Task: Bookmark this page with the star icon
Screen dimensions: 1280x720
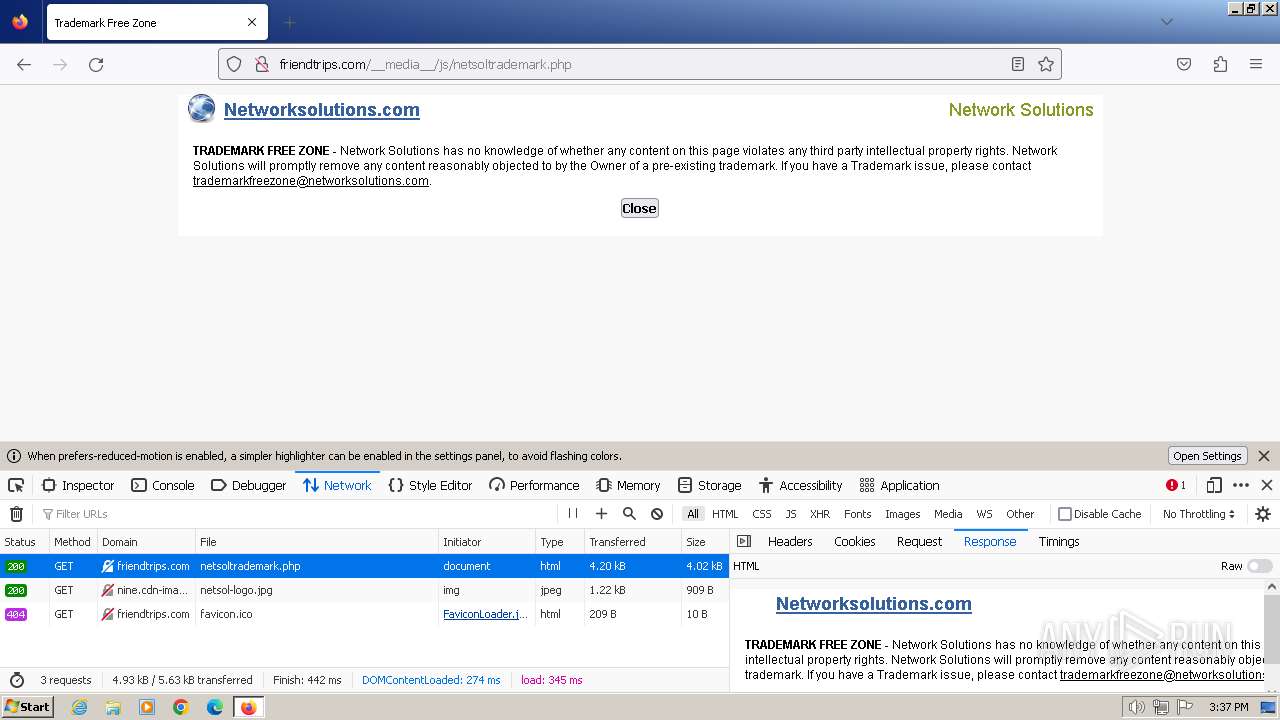Action: click(x=1046, y=64)
